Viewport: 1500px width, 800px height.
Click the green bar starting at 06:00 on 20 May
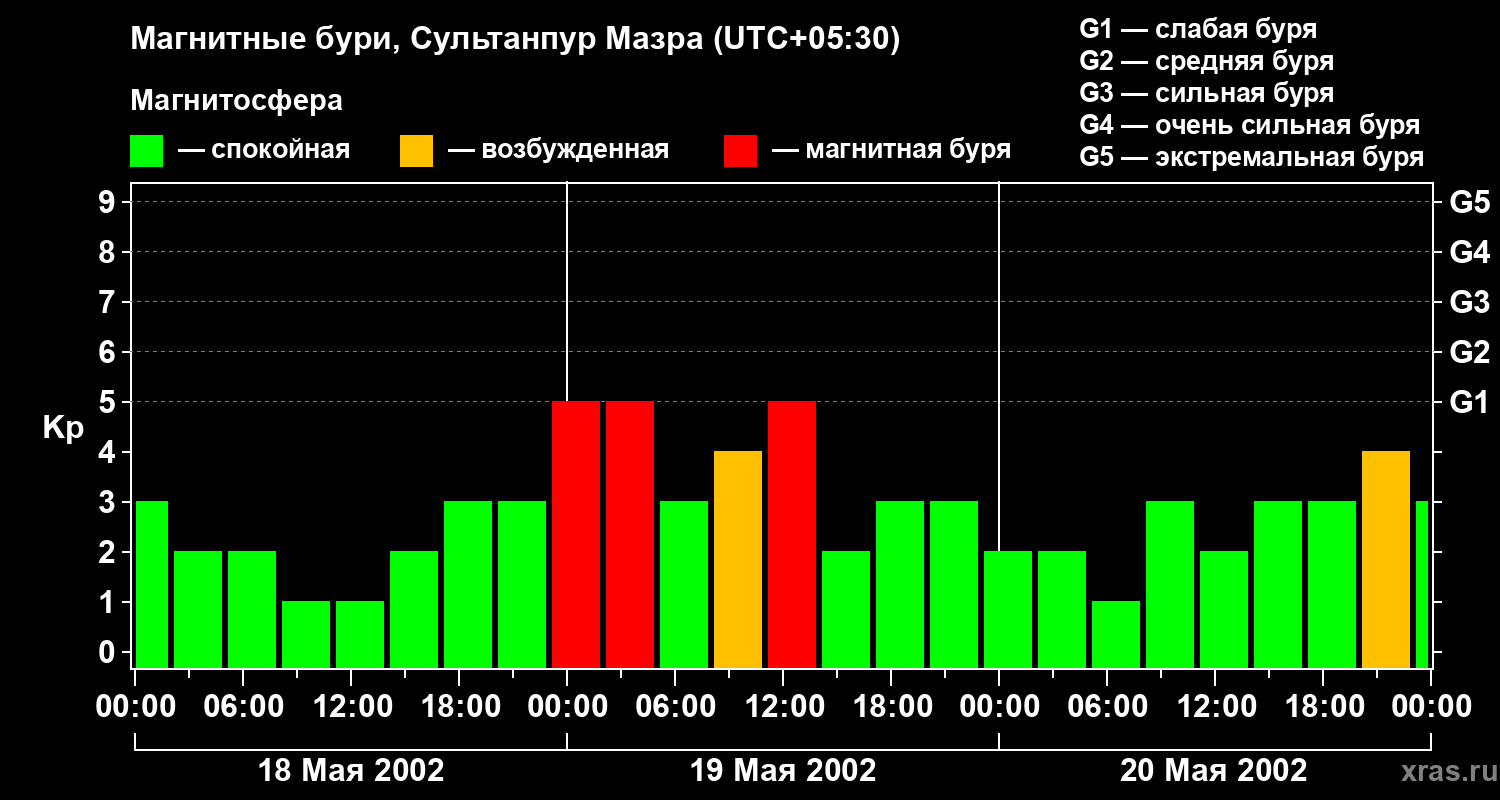click(1116, 635)
